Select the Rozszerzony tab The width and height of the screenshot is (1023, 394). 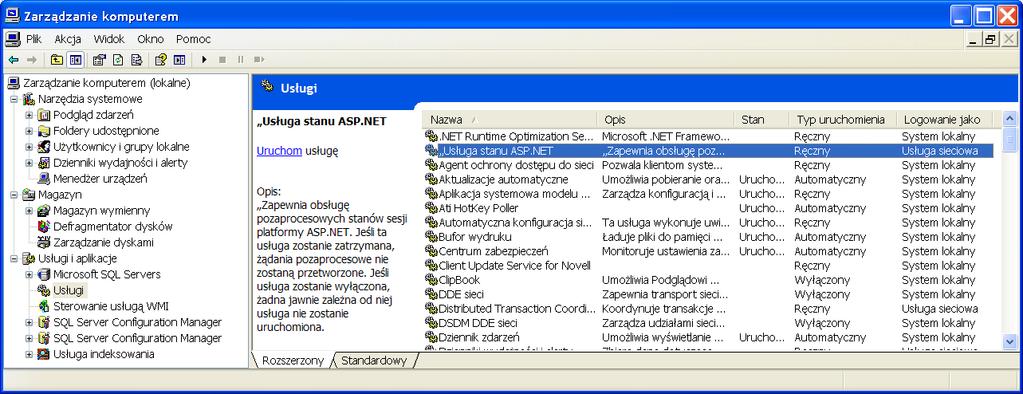coord(293,361)
